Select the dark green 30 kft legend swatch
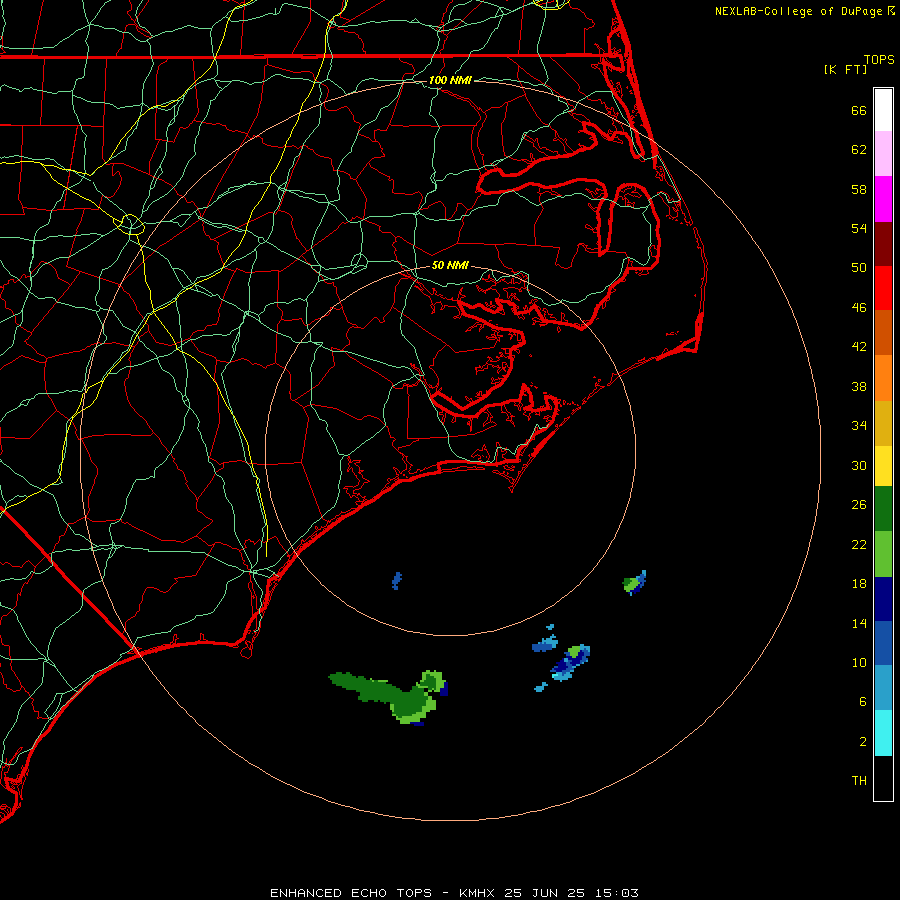The image size is (900, 900). [883, 509]
